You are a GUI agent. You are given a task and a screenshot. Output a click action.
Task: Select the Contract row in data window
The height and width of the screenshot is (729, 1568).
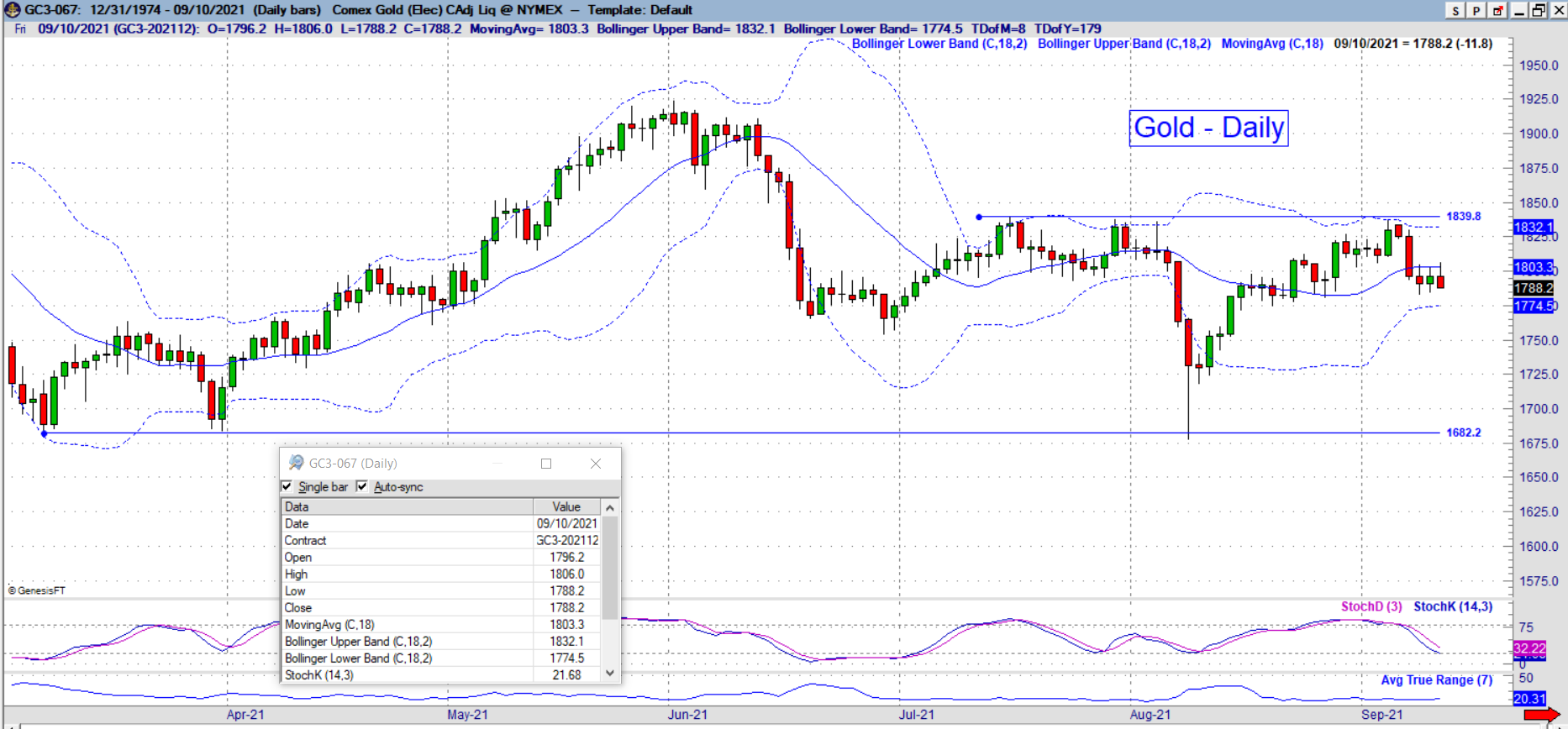[442, 540]
